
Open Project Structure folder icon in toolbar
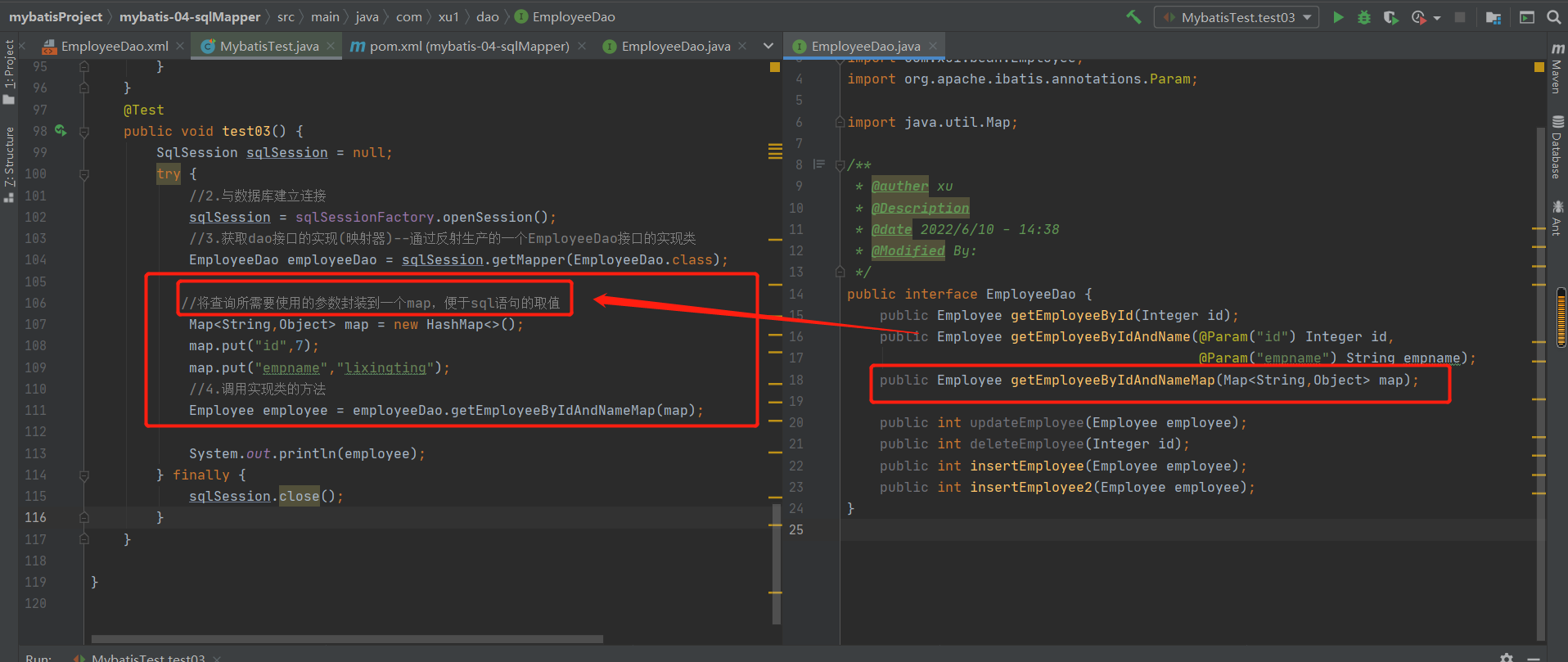click(x=1494, y=16)
